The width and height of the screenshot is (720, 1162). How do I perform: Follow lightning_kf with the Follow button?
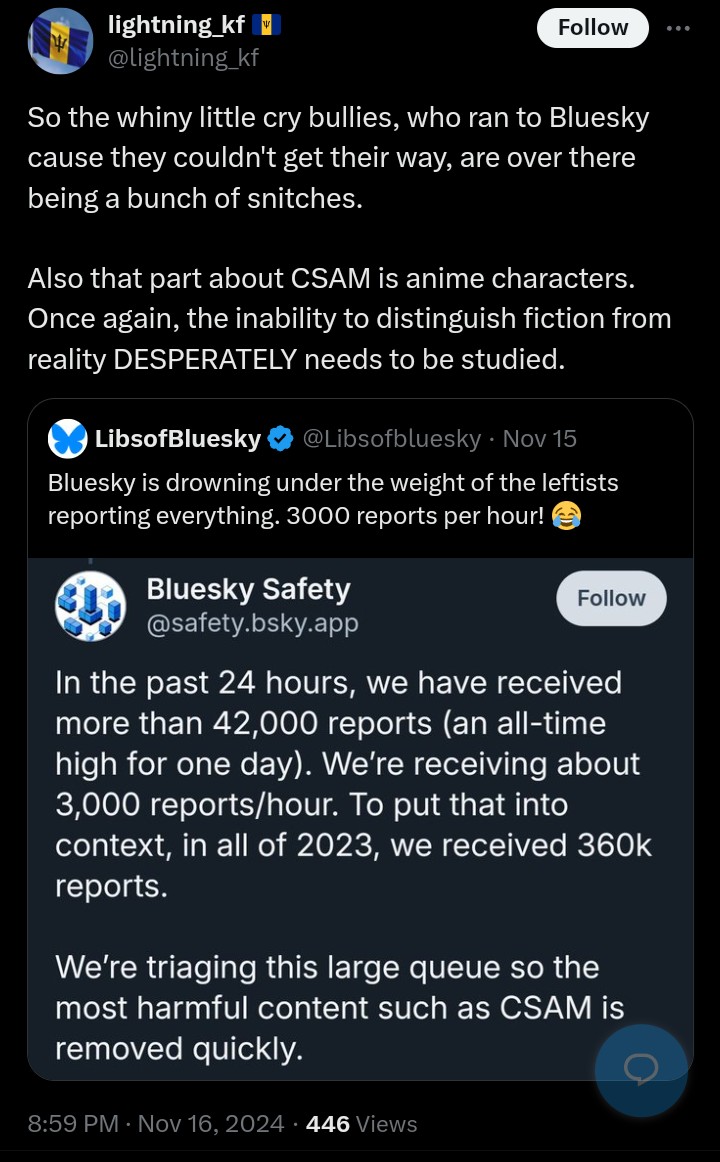593,28
